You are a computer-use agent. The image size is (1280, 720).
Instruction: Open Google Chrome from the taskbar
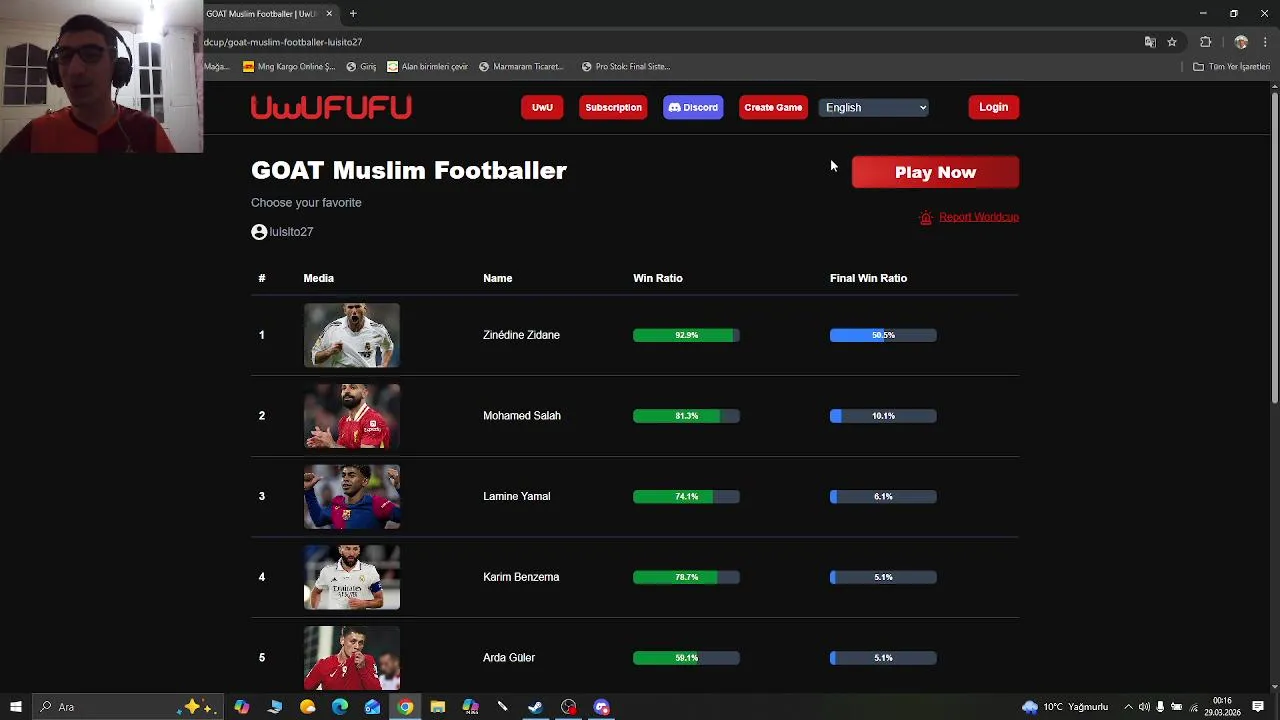(x=405, y=707)
